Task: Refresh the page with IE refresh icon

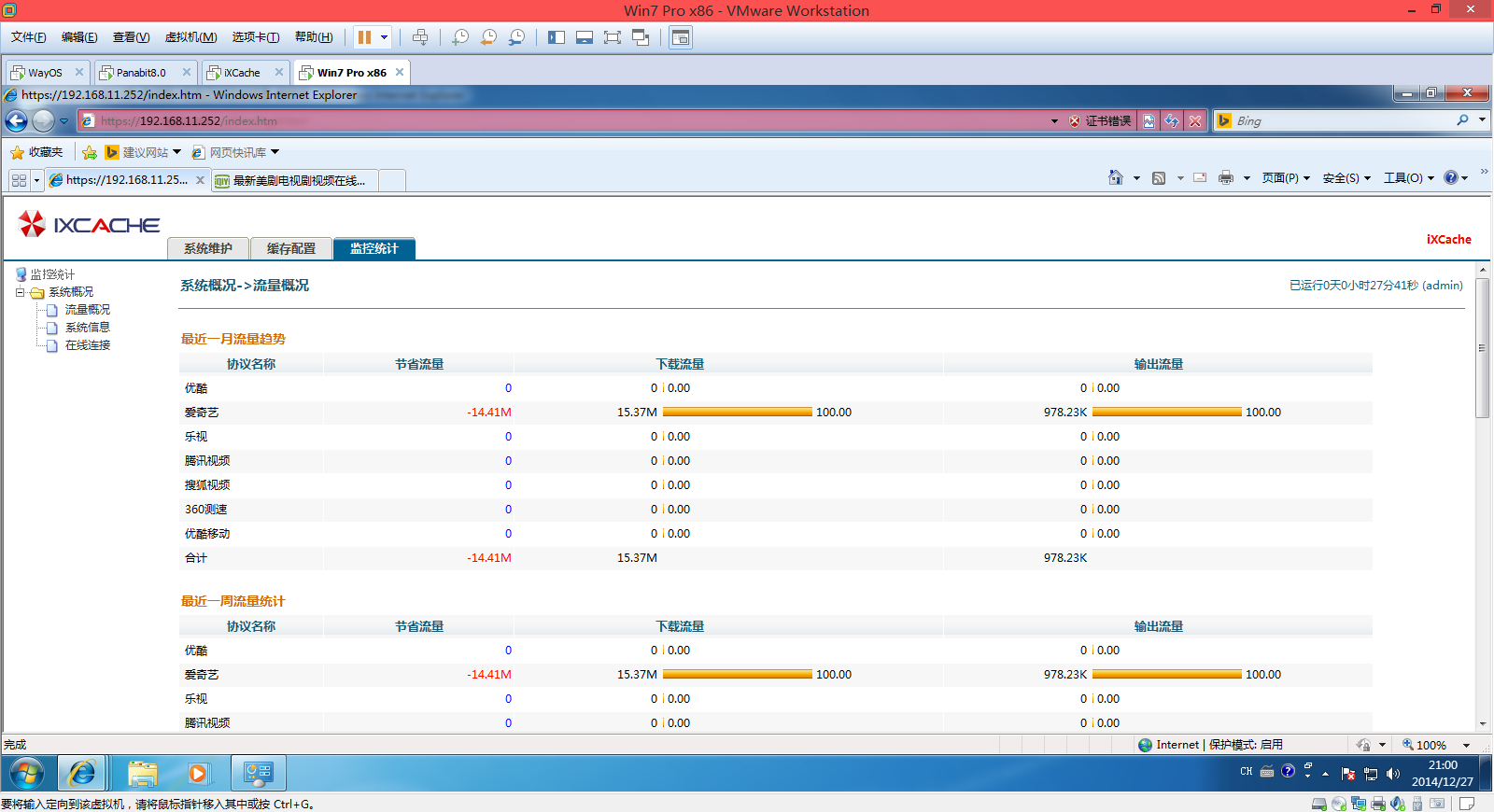Action: 1171,121
